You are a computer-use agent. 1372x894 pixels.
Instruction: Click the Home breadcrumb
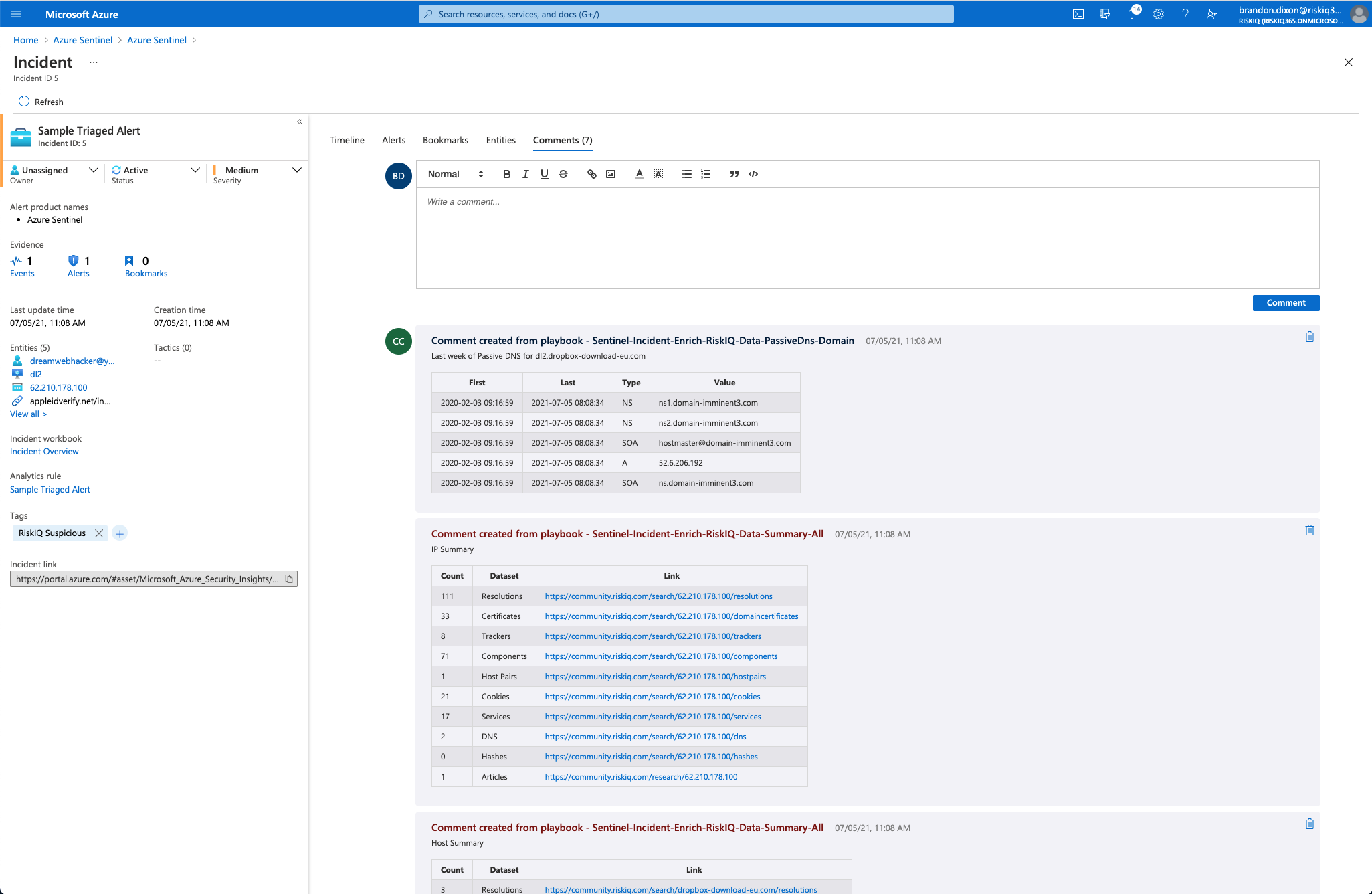click(26, 40)
